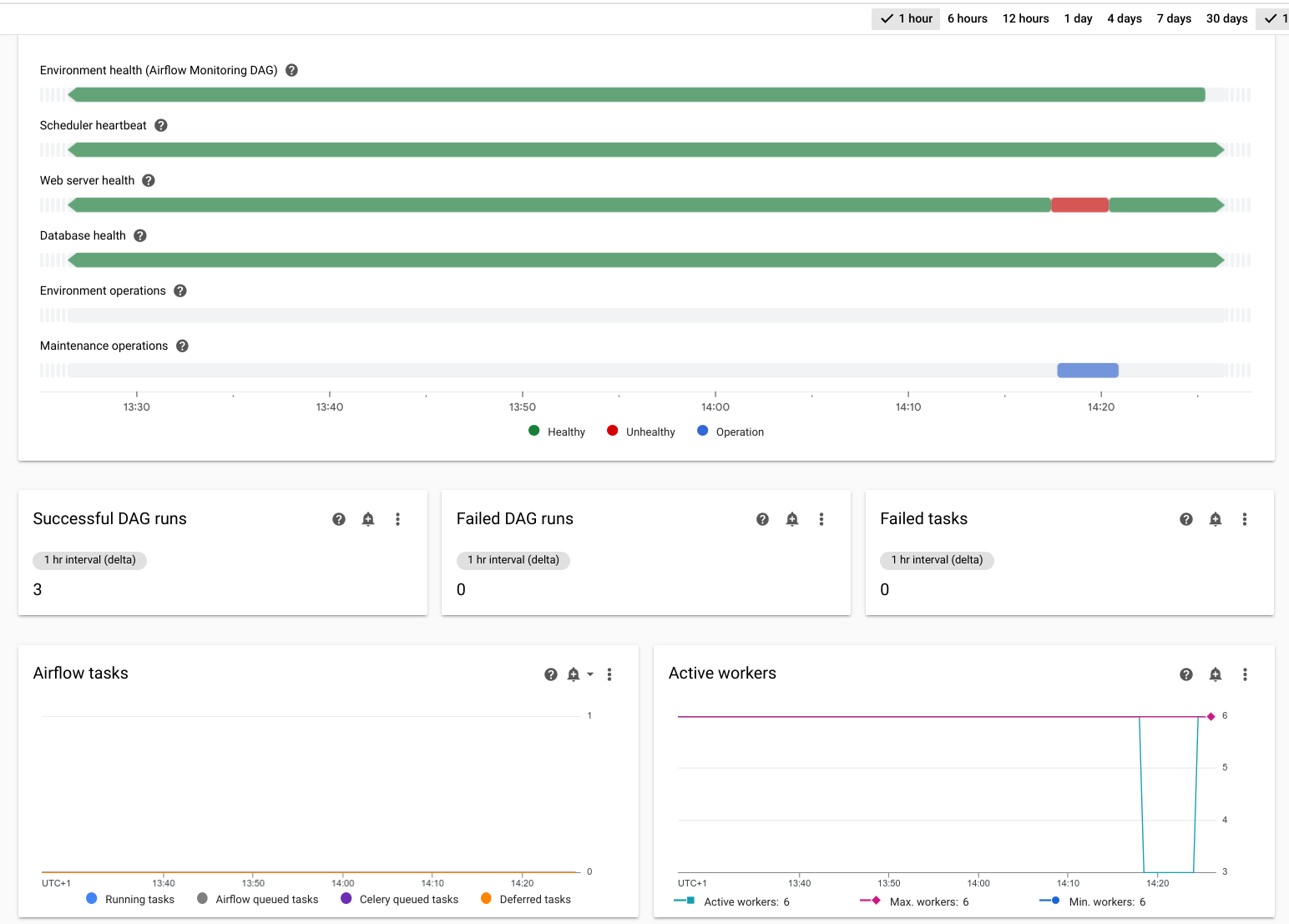This screenshot has height=924, width=1289.
Task: Click red unhealthy segment on Web server health
Action: coord(1079,205)
